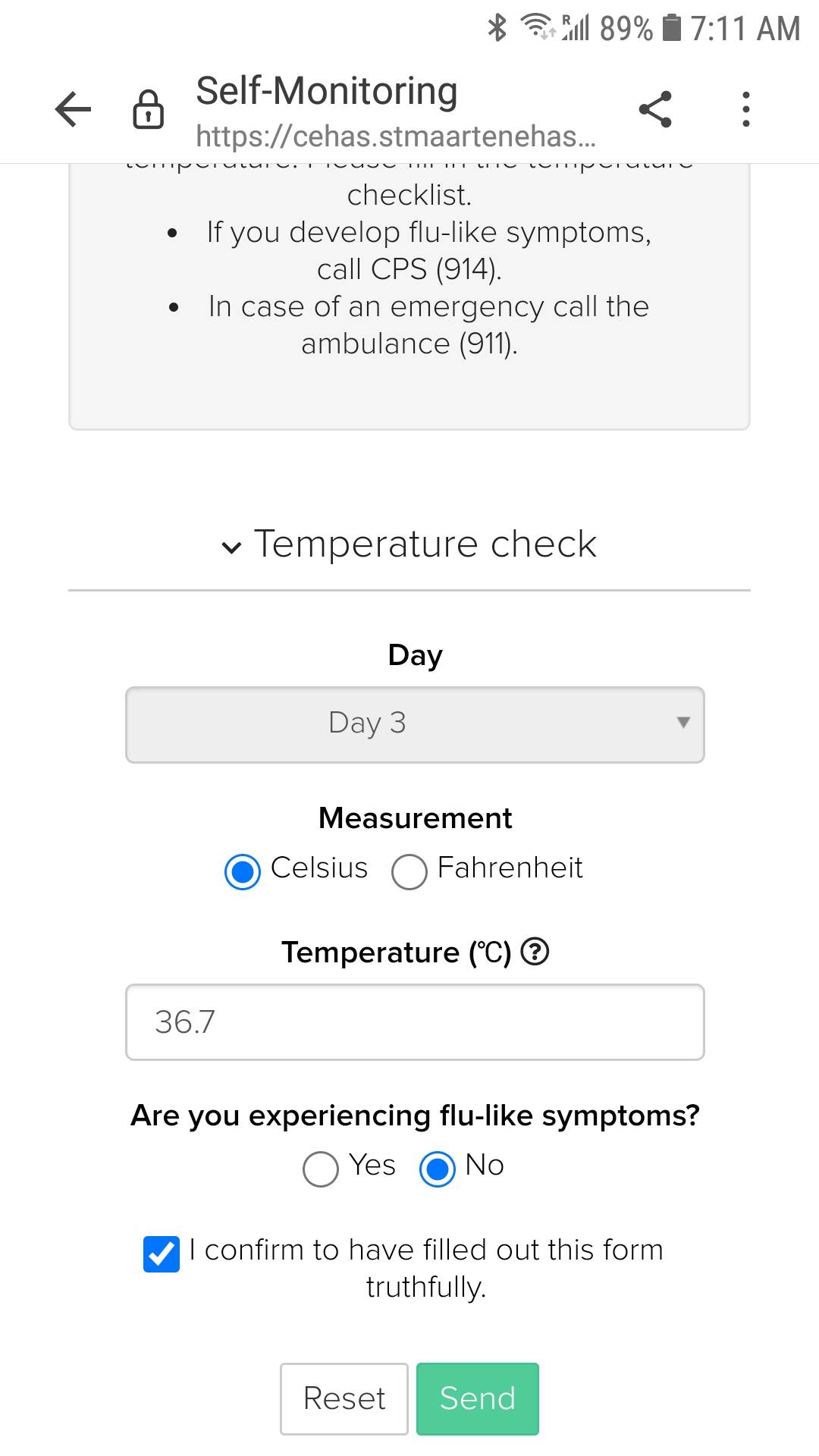Select the Celsius radio button
819x1456 pixels.
tap(243, 871)
